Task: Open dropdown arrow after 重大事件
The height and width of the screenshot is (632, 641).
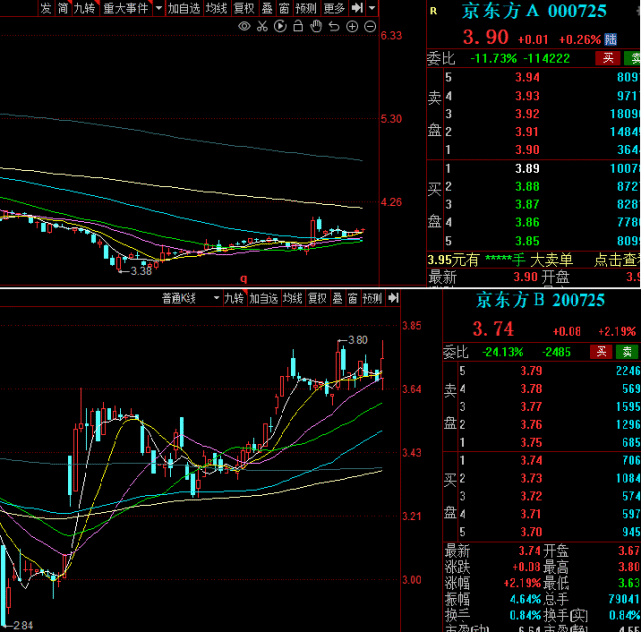Action: pyautogui.click(x=159, y=8)
